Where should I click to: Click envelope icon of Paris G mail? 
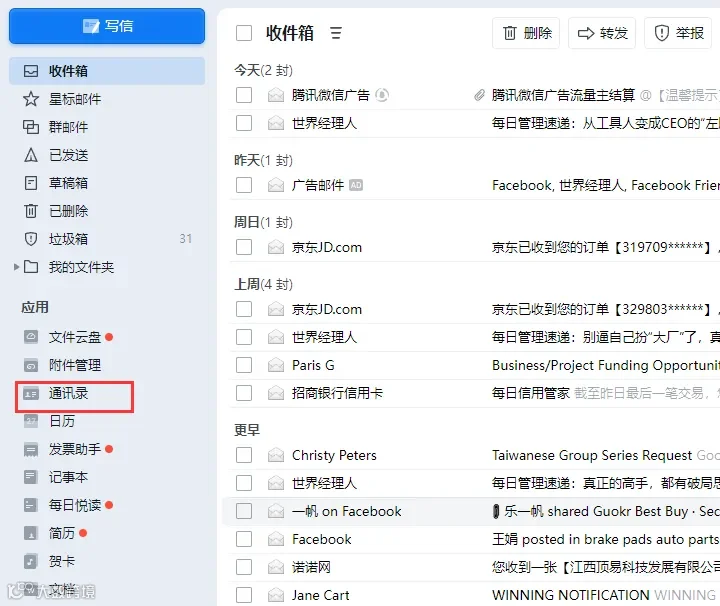pyautogui.click(x=276, y=365)
